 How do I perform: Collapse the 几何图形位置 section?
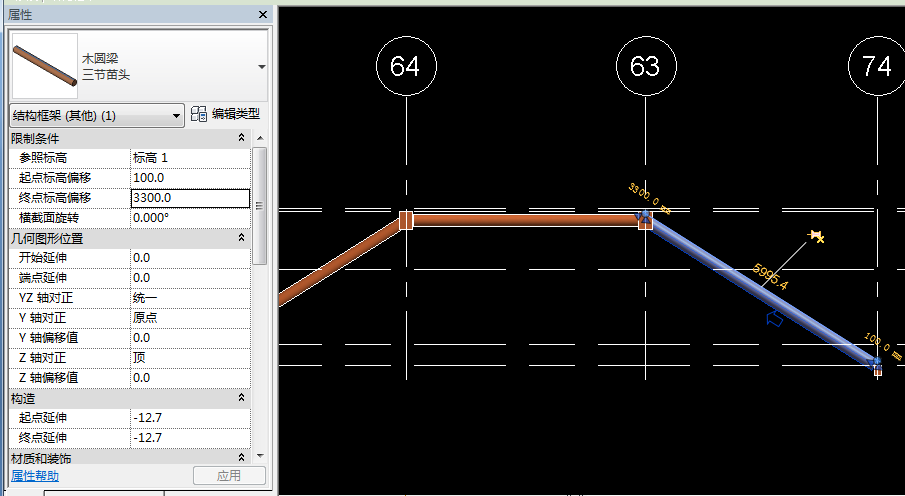(x=241, y=238)
